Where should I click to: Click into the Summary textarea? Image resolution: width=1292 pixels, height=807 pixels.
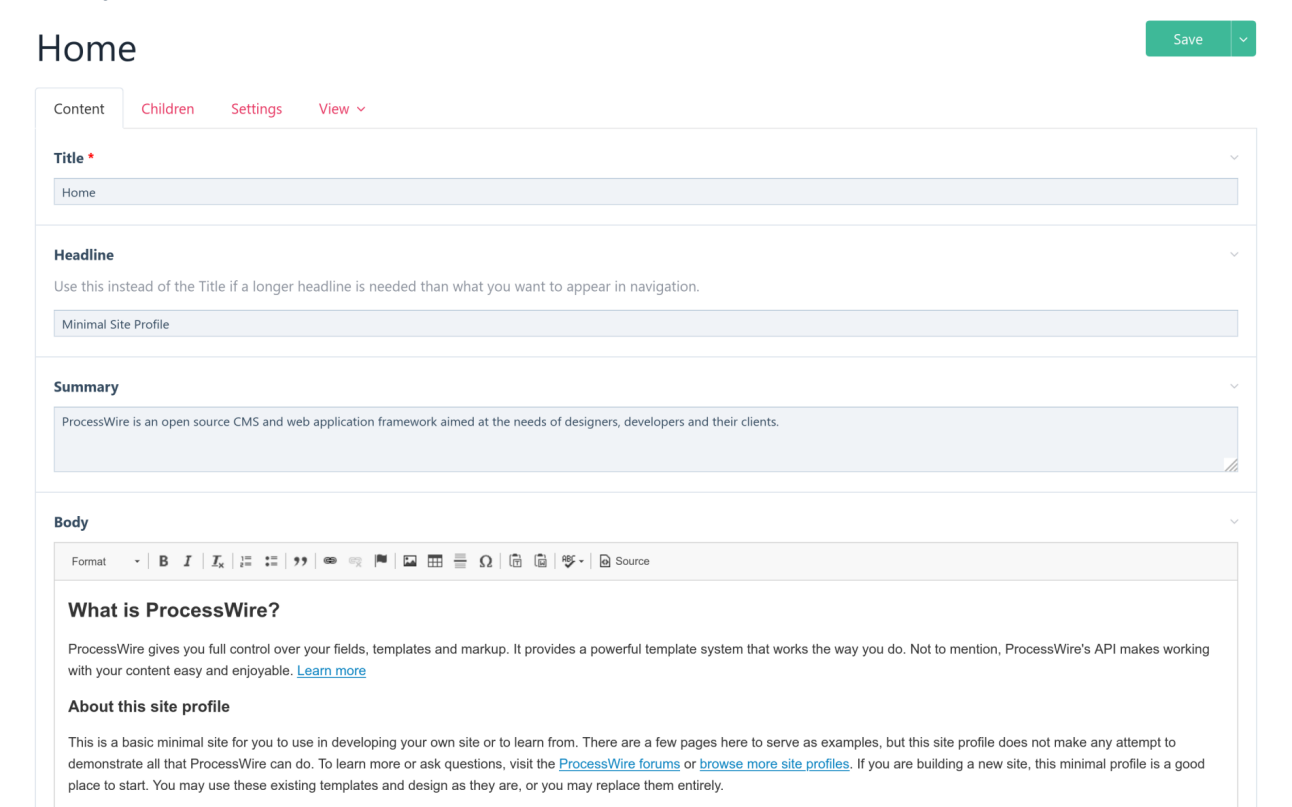[x=645, y=439]
